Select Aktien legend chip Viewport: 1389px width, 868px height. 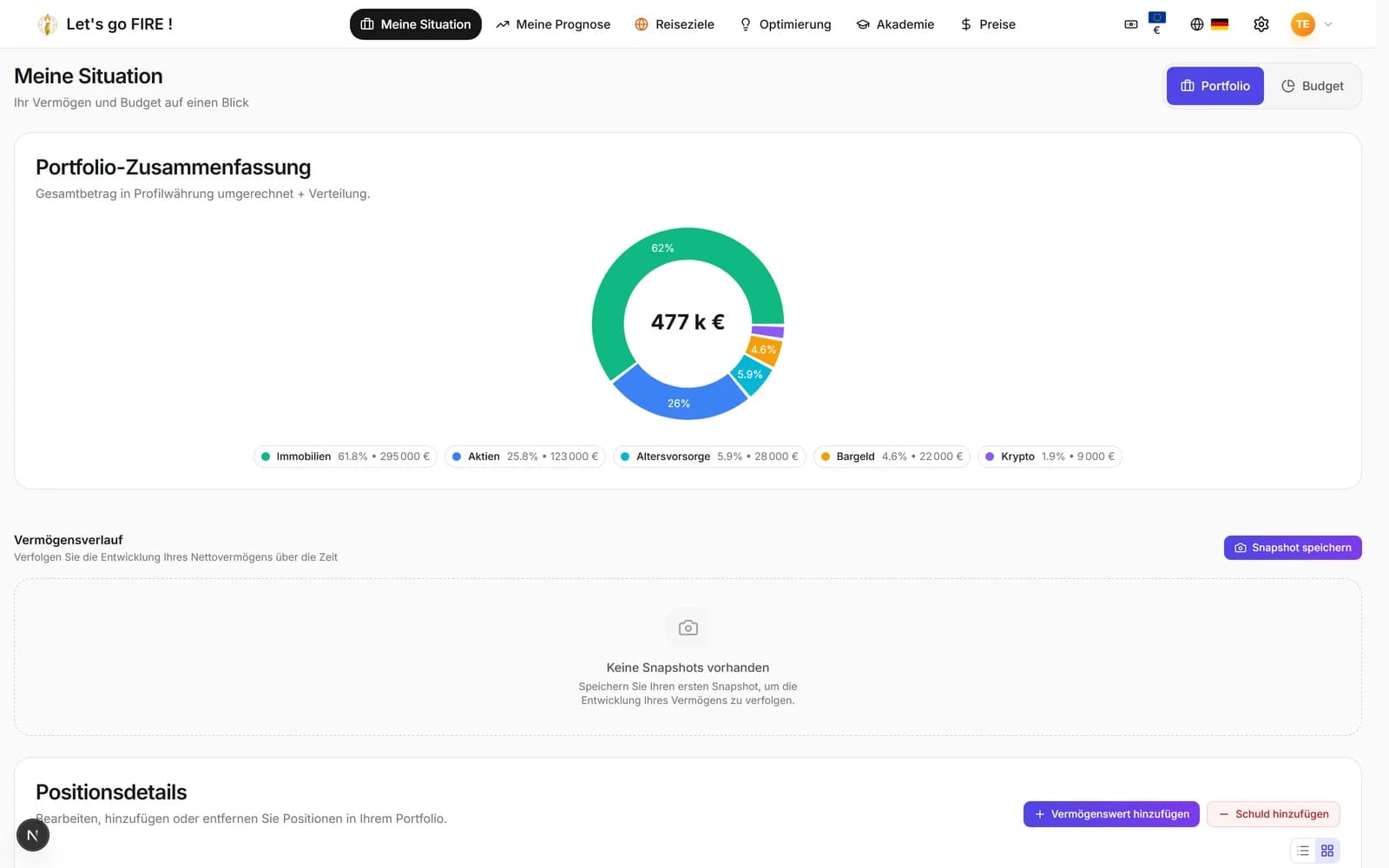525,457
